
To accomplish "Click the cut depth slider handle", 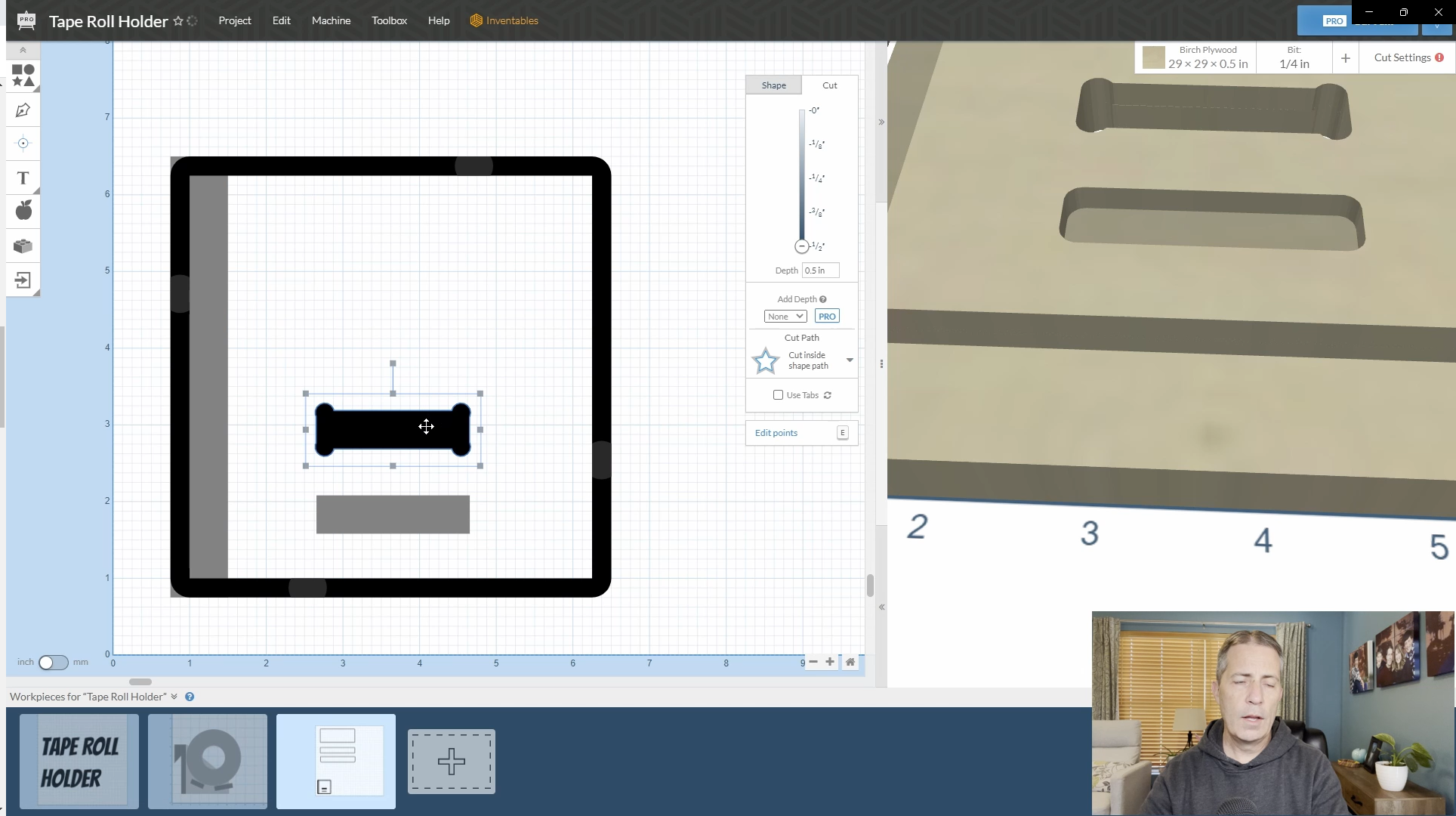I will (x=802, y=246).
